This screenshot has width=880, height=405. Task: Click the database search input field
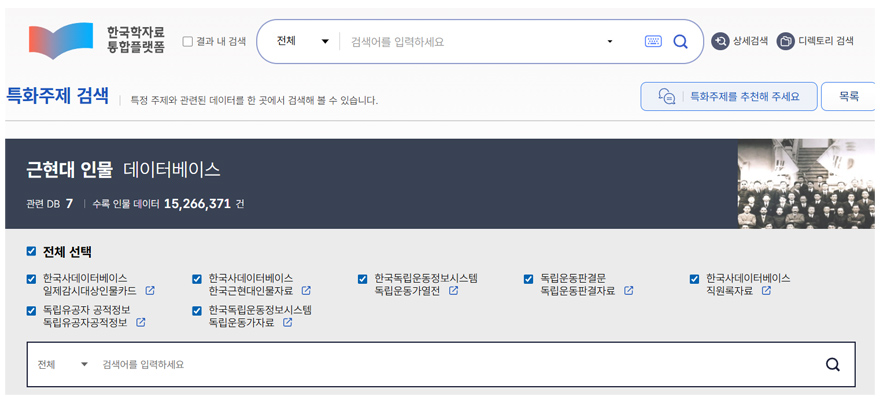tap(450, 365)
